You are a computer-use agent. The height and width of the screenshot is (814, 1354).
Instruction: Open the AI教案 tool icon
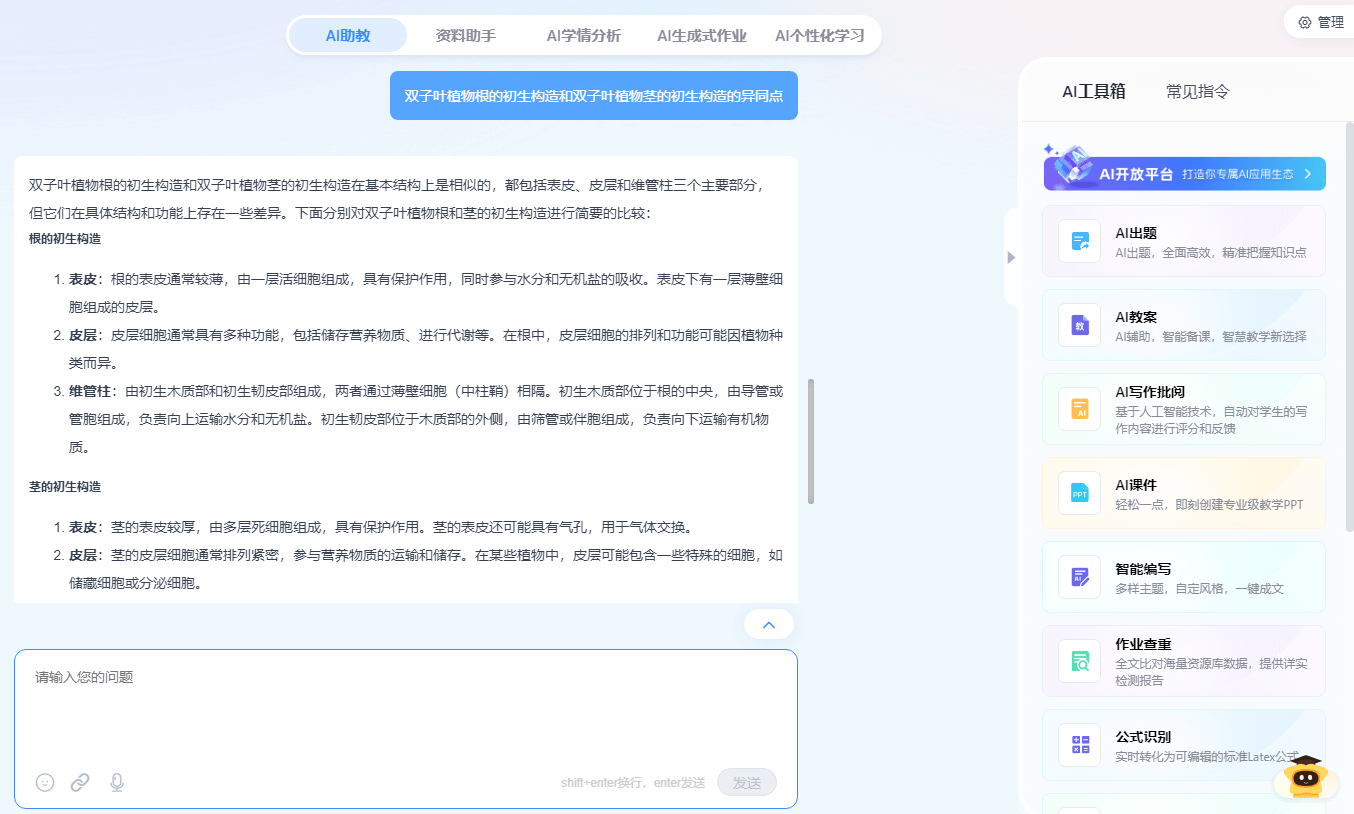coord(1079,325)
